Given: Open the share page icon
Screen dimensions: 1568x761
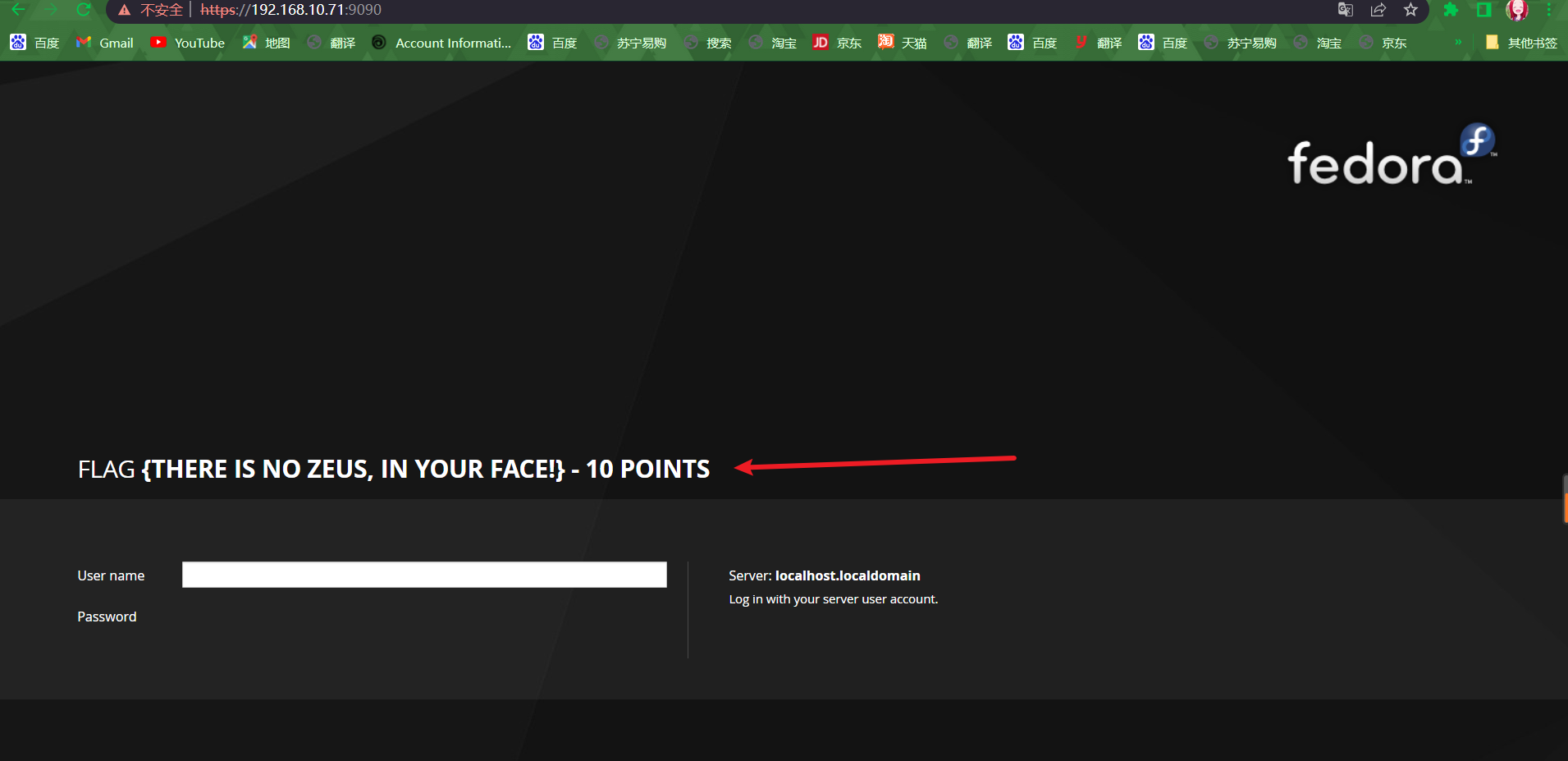Looking at the screenshot, I should coord(1378,10).
